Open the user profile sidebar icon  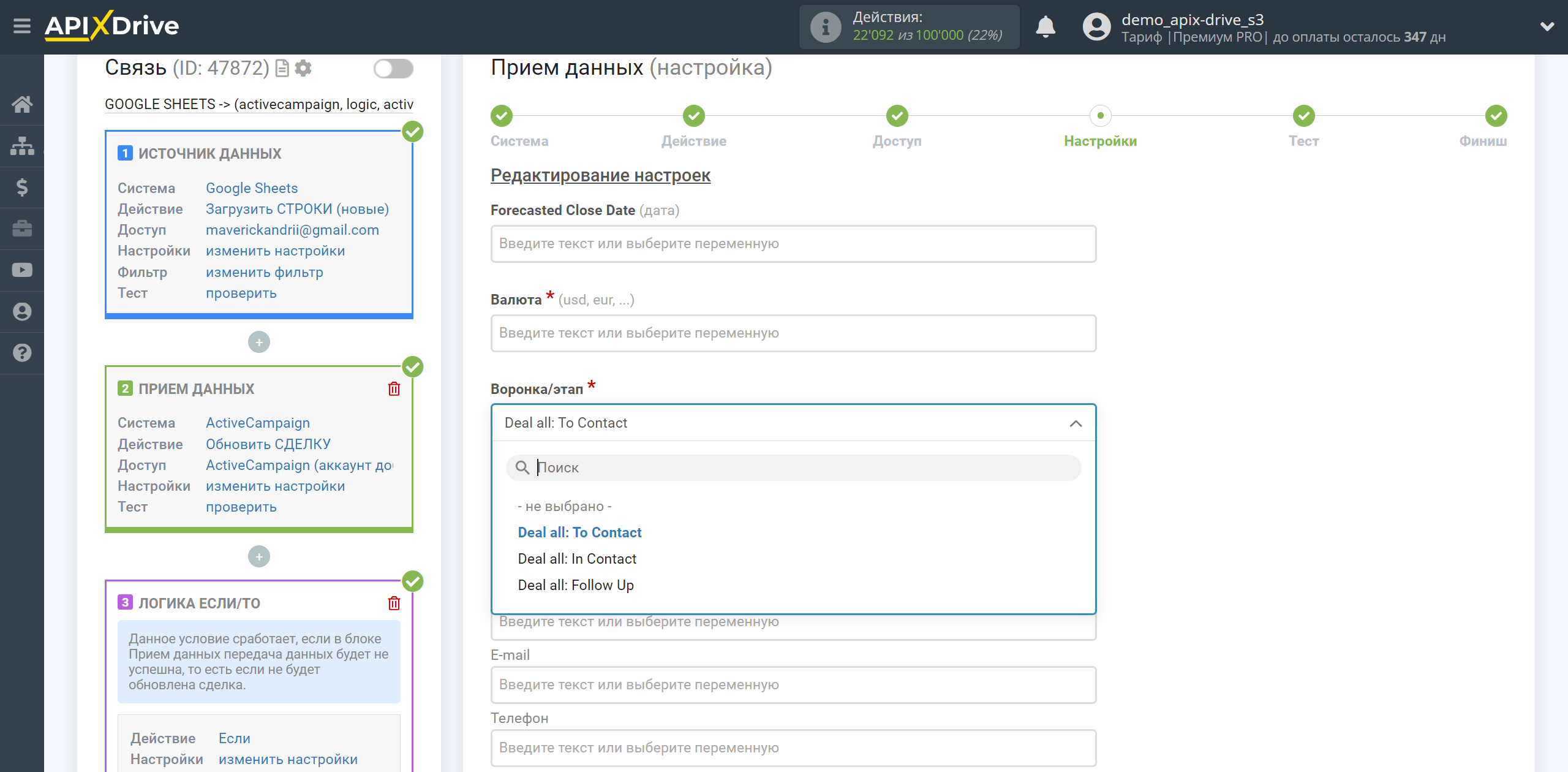pos(22,312)
